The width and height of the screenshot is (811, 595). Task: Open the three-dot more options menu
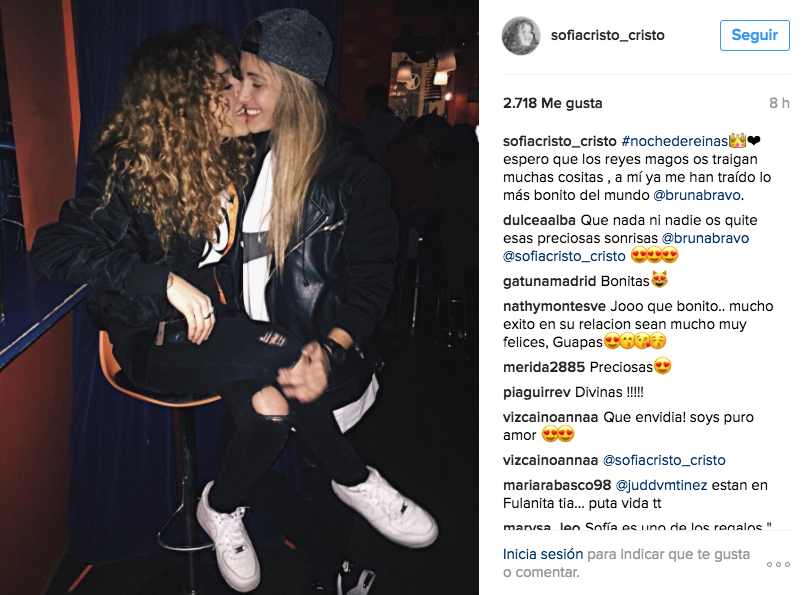coord(778,564)
